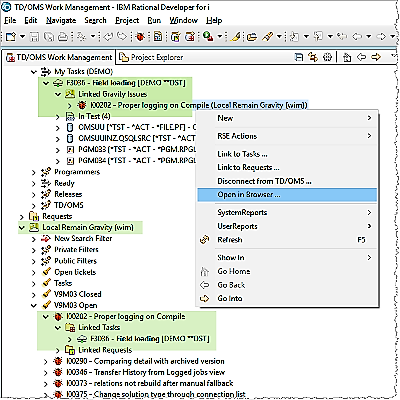Collapse the My Tasks (DEMO) node
Screen dimensions: 400x400
coord(34,72)
